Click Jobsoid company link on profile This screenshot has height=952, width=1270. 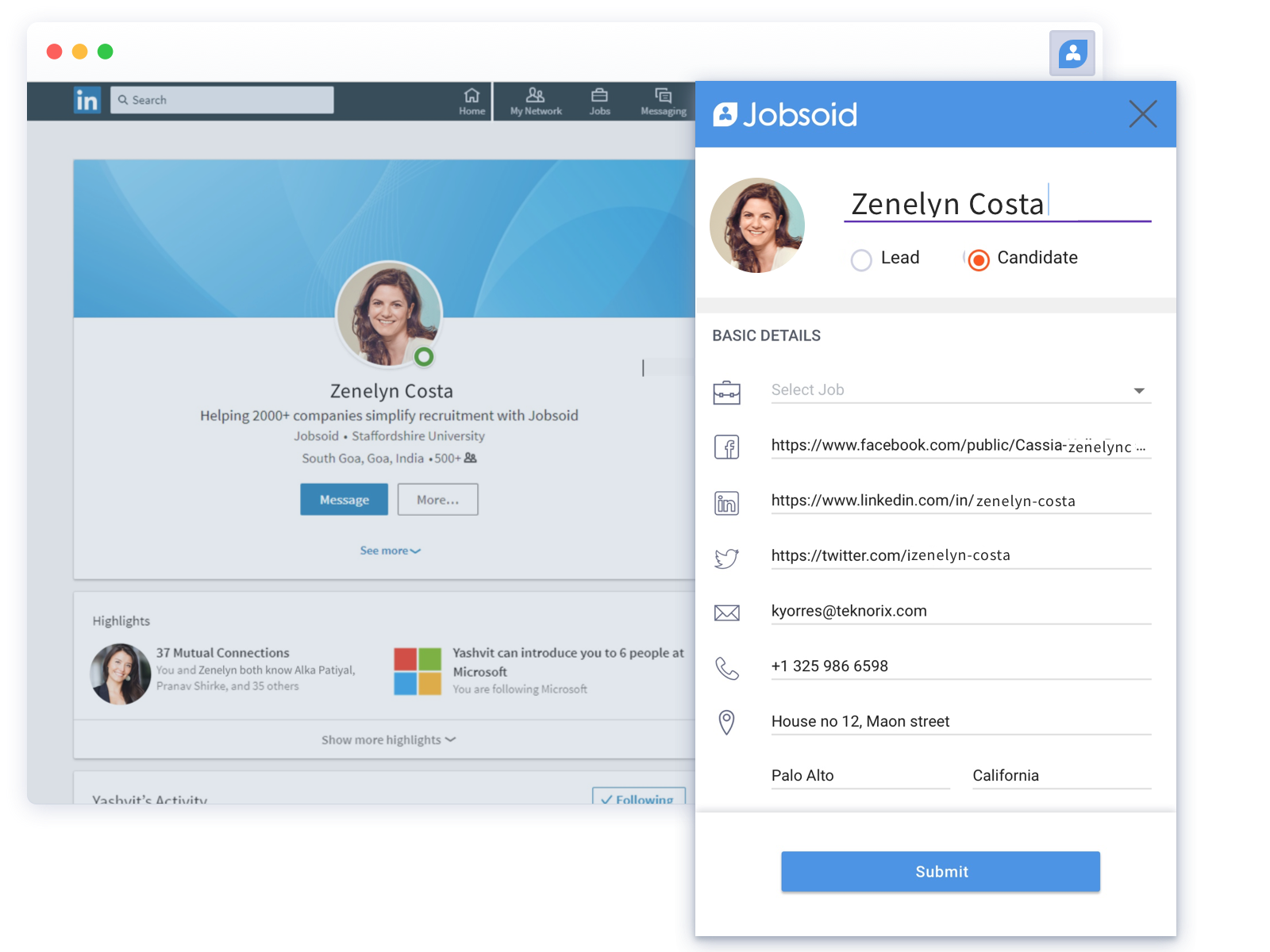(316, 436)
